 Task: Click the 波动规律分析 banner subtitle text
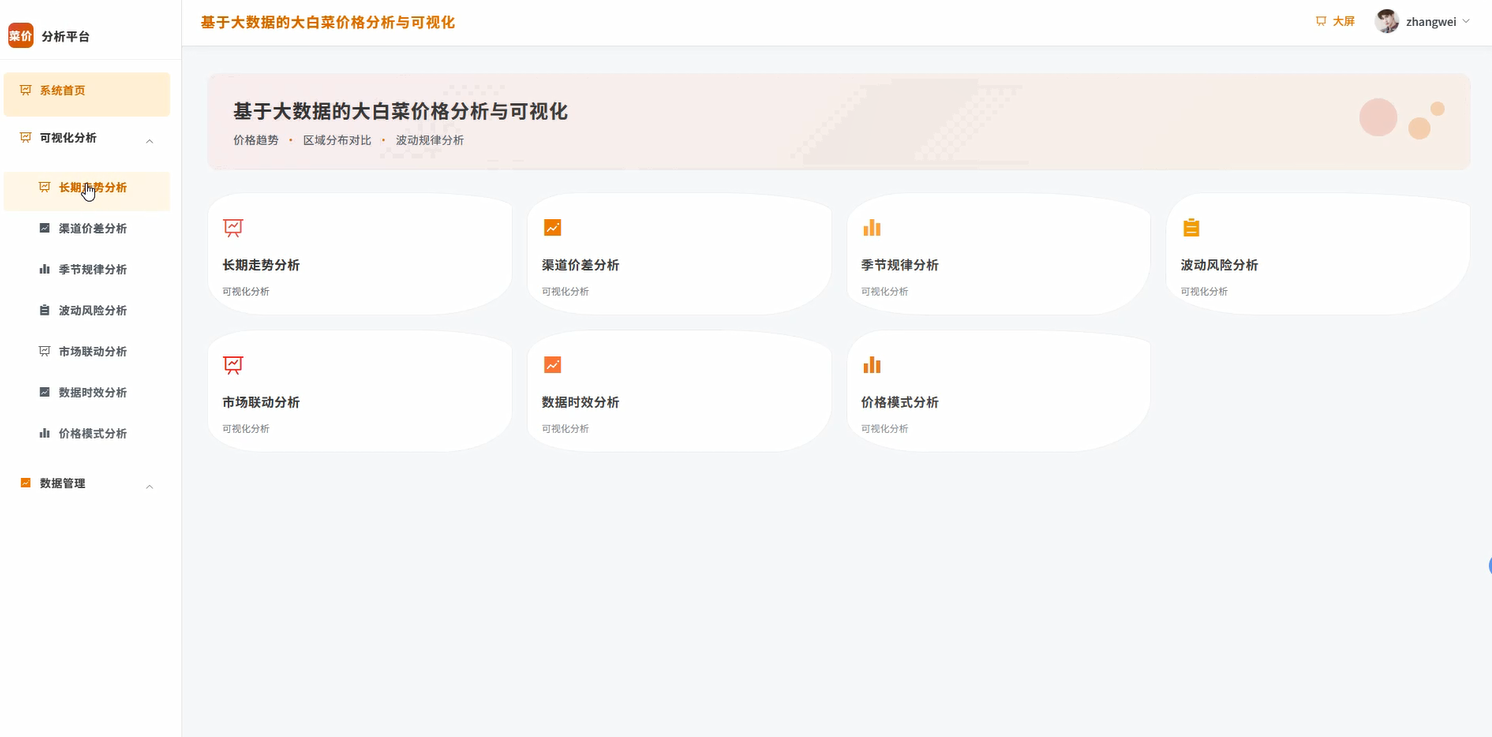[x=430, y=140]
